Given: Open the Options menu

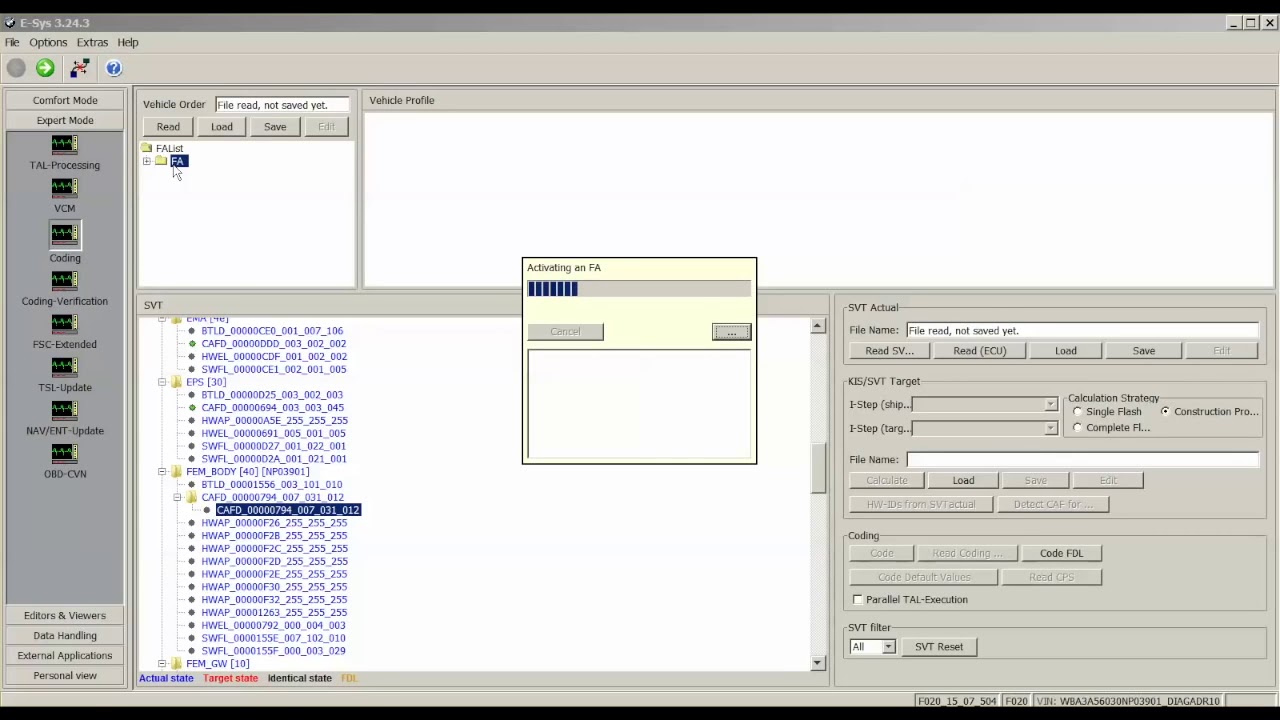Looking at the screenshot, I should point(48,42).
